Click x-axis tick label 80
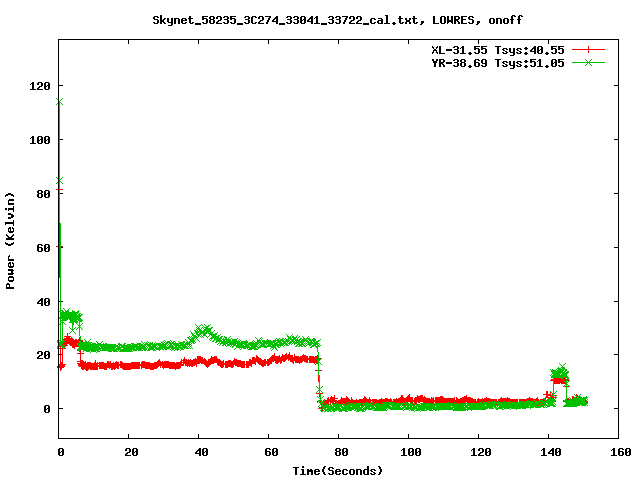This screenshot has height=480, width=640. 341,452
